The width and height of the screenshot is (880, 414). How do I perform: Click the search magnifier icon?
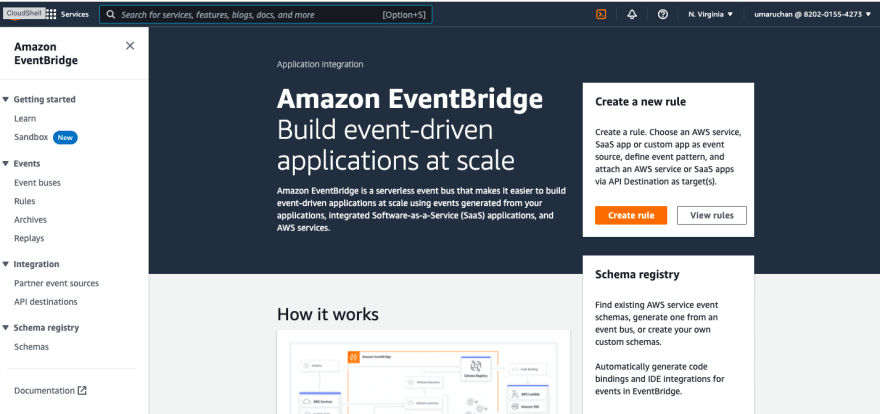111,15
